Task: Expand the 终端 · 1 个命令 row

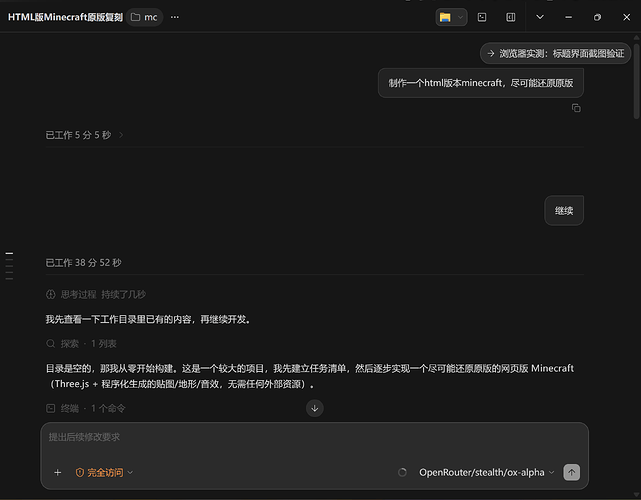Action: 85,408
